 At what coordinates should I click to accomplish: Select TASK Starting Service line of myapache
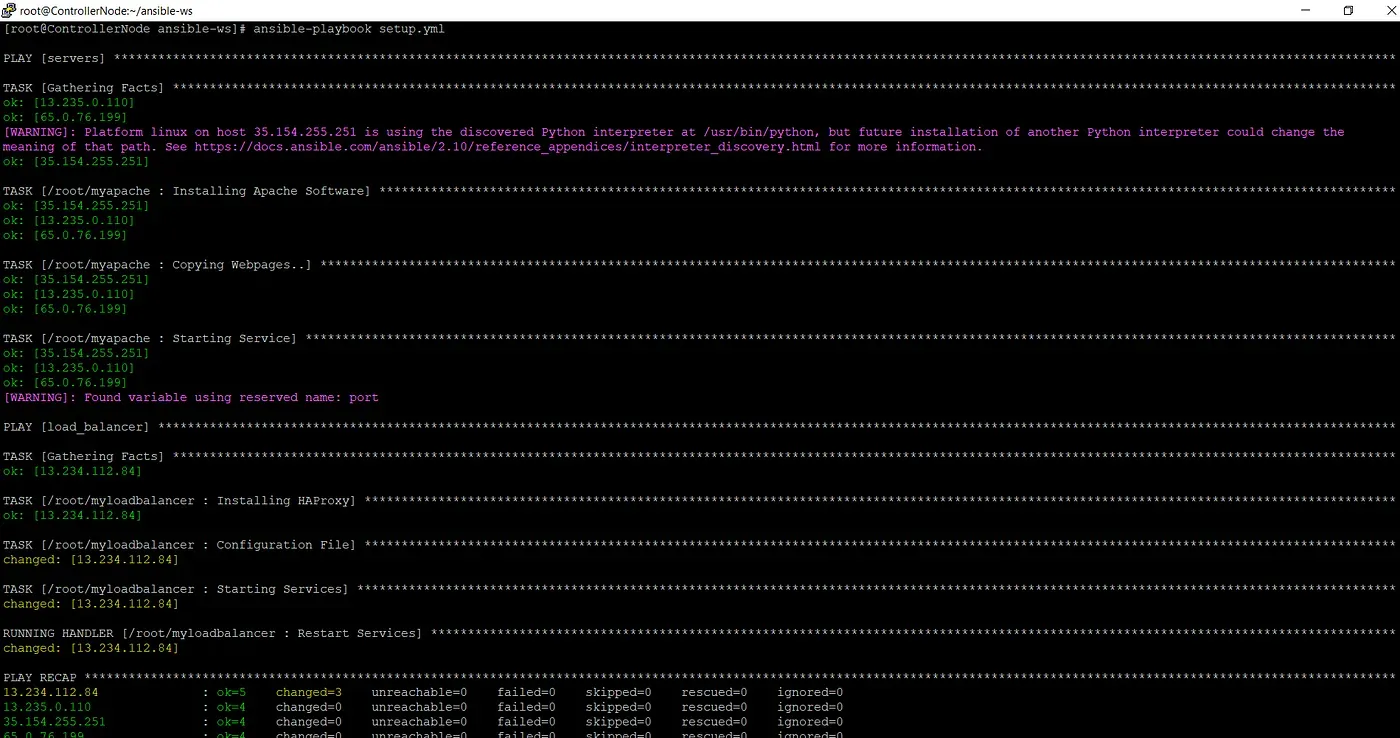tap(700, 339)
